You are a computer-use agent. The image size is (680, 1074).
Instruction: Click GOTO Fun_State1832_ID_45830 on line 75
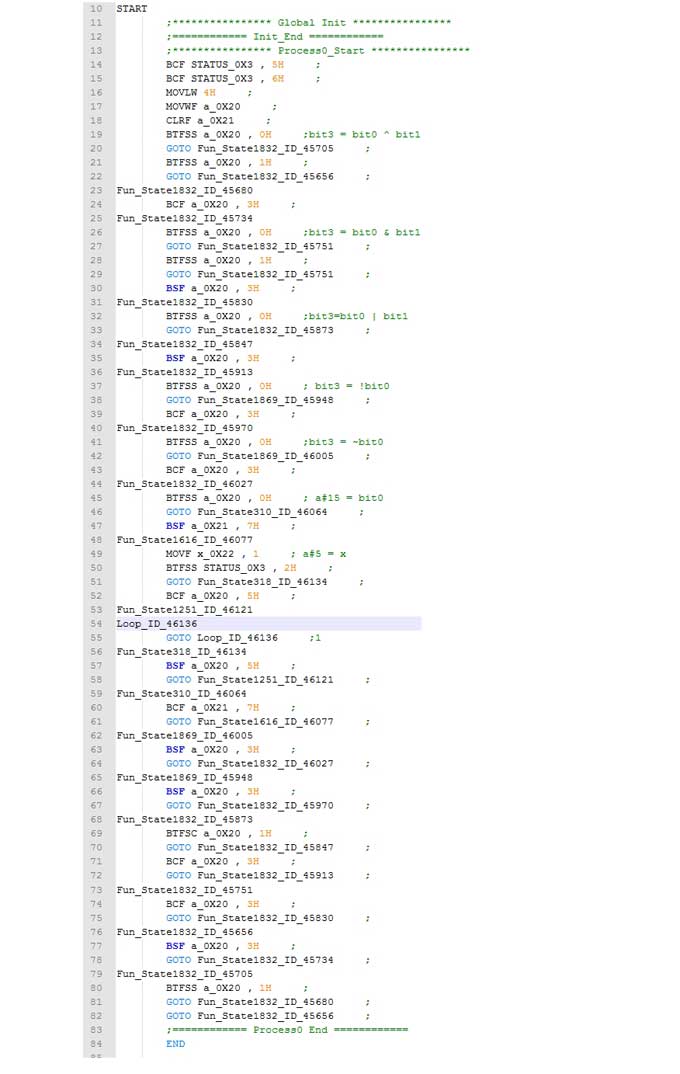(249, 919)
